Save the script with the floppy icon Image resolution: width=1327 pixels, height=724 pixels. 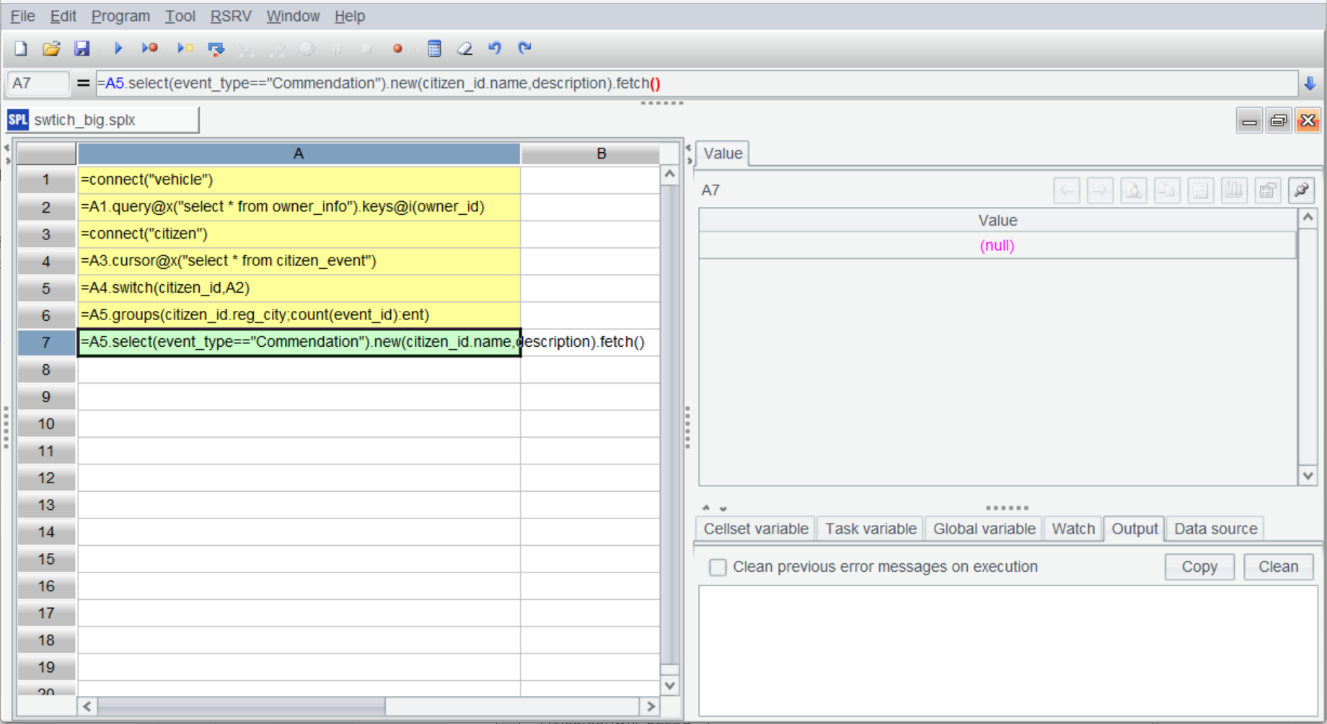coord(82,48)
